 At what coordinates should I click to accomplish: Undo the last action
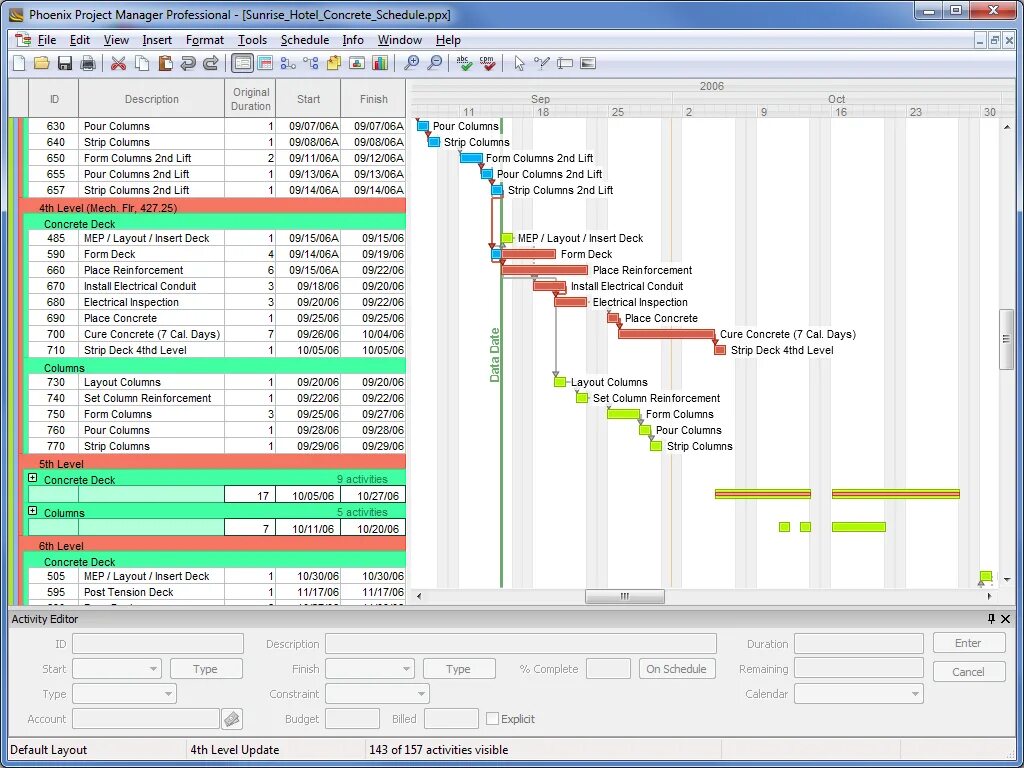point(188,63)
